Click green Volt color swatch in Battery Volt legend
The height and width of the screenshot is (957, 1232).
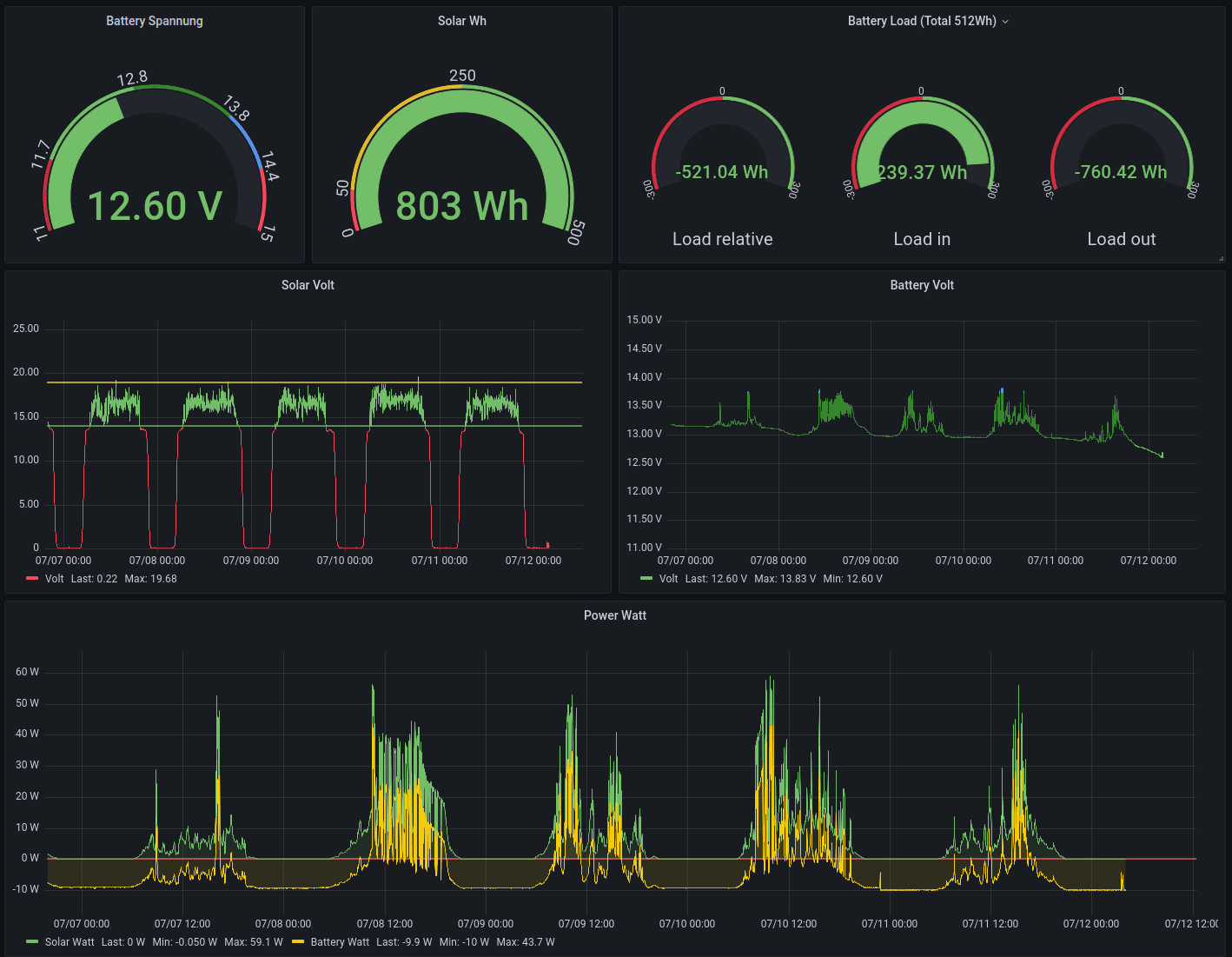click(x=646, y=579)
